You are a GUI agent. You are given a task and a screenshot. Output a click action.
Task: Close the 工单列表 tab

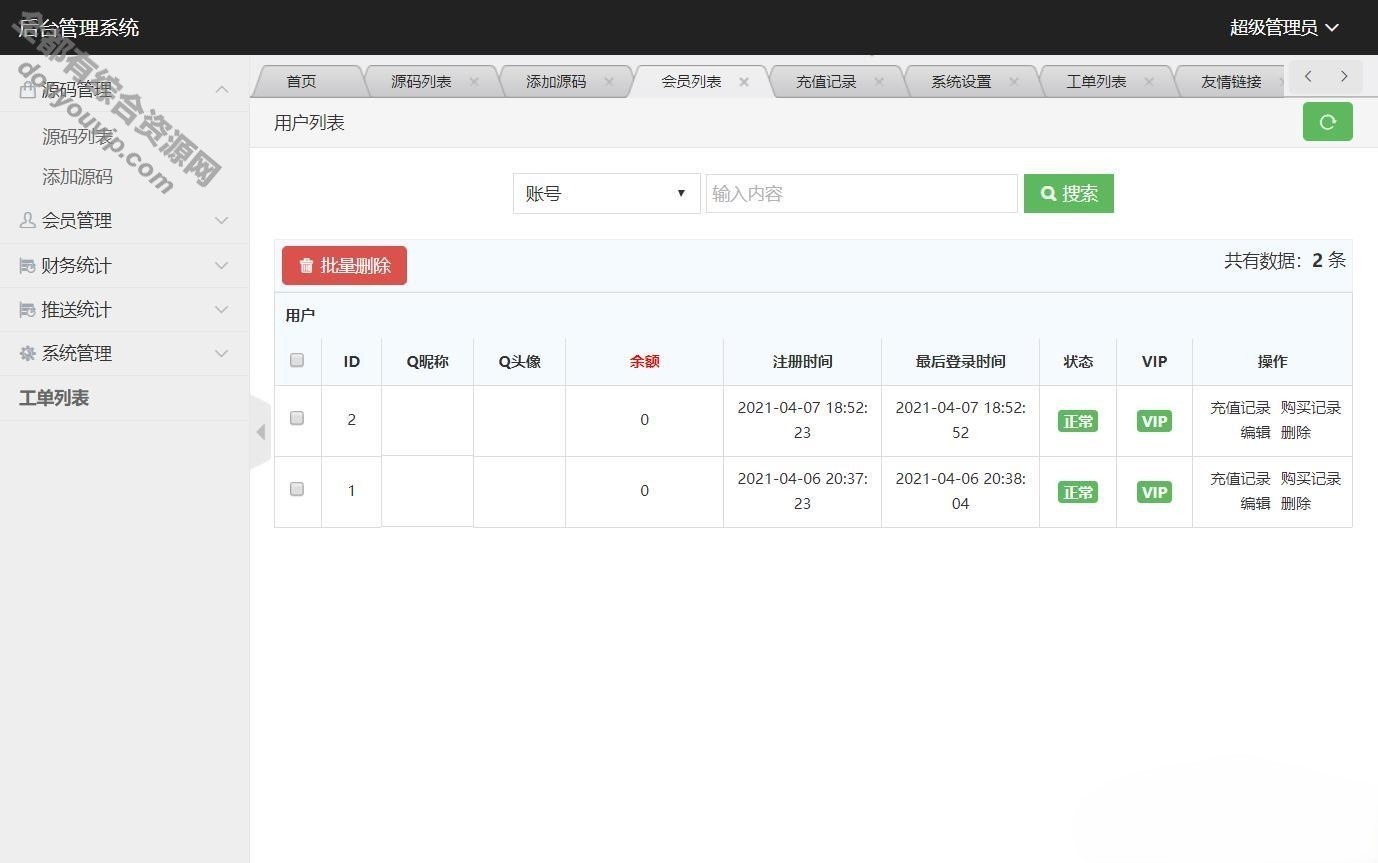pos(1149,82)
